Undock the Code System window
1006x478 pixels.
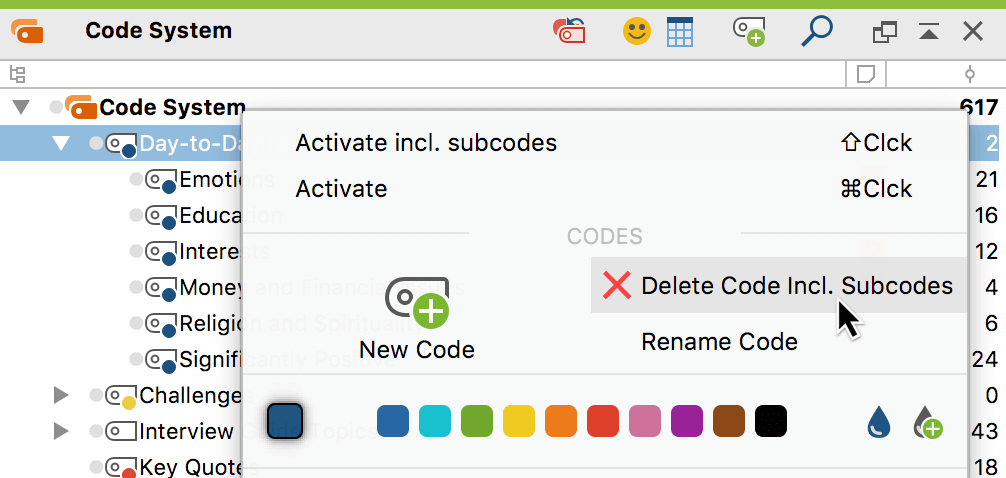(885, 31)
